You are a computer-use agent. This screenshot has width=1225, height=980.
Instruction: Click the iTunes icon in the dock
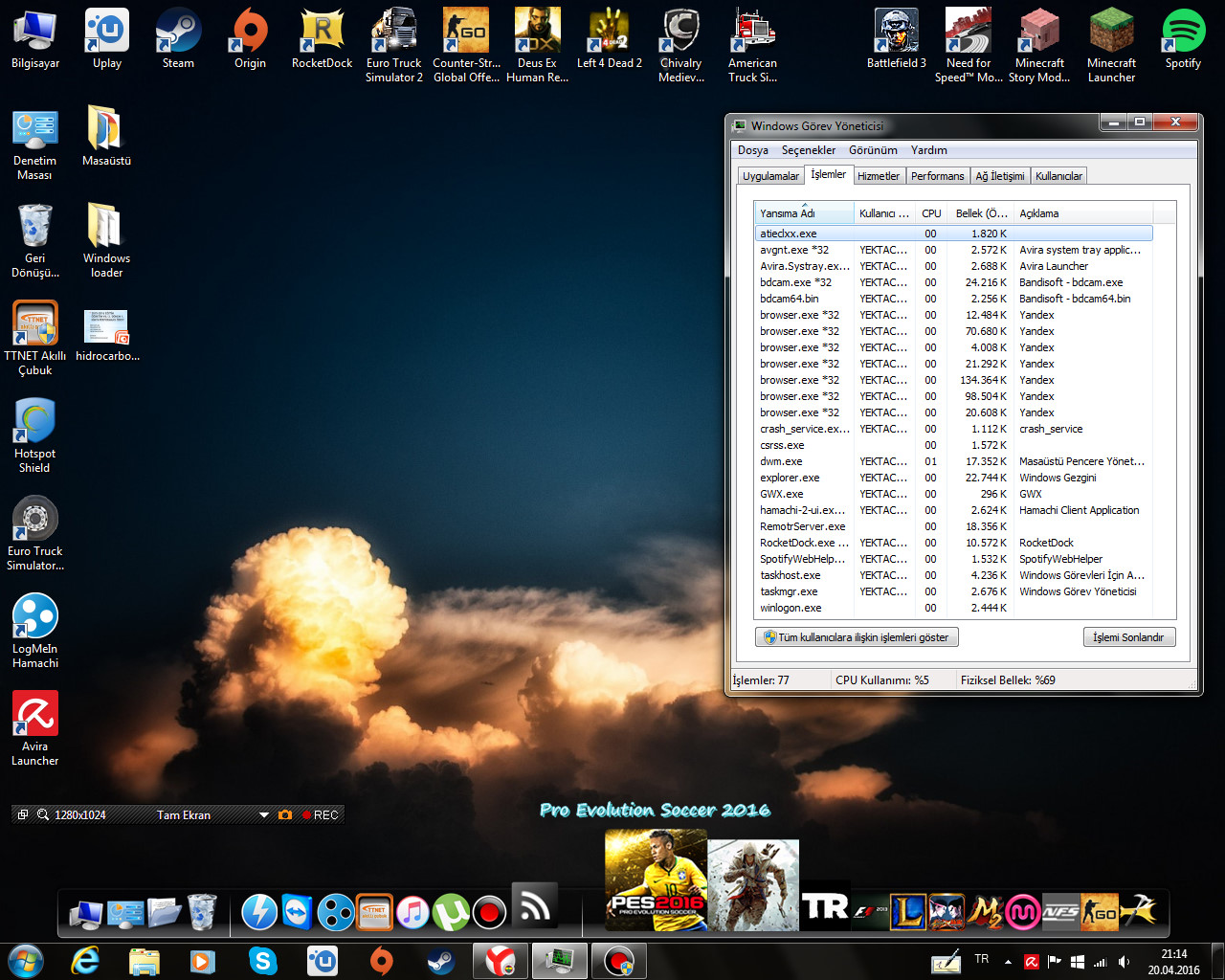click(x=412, y=912)
